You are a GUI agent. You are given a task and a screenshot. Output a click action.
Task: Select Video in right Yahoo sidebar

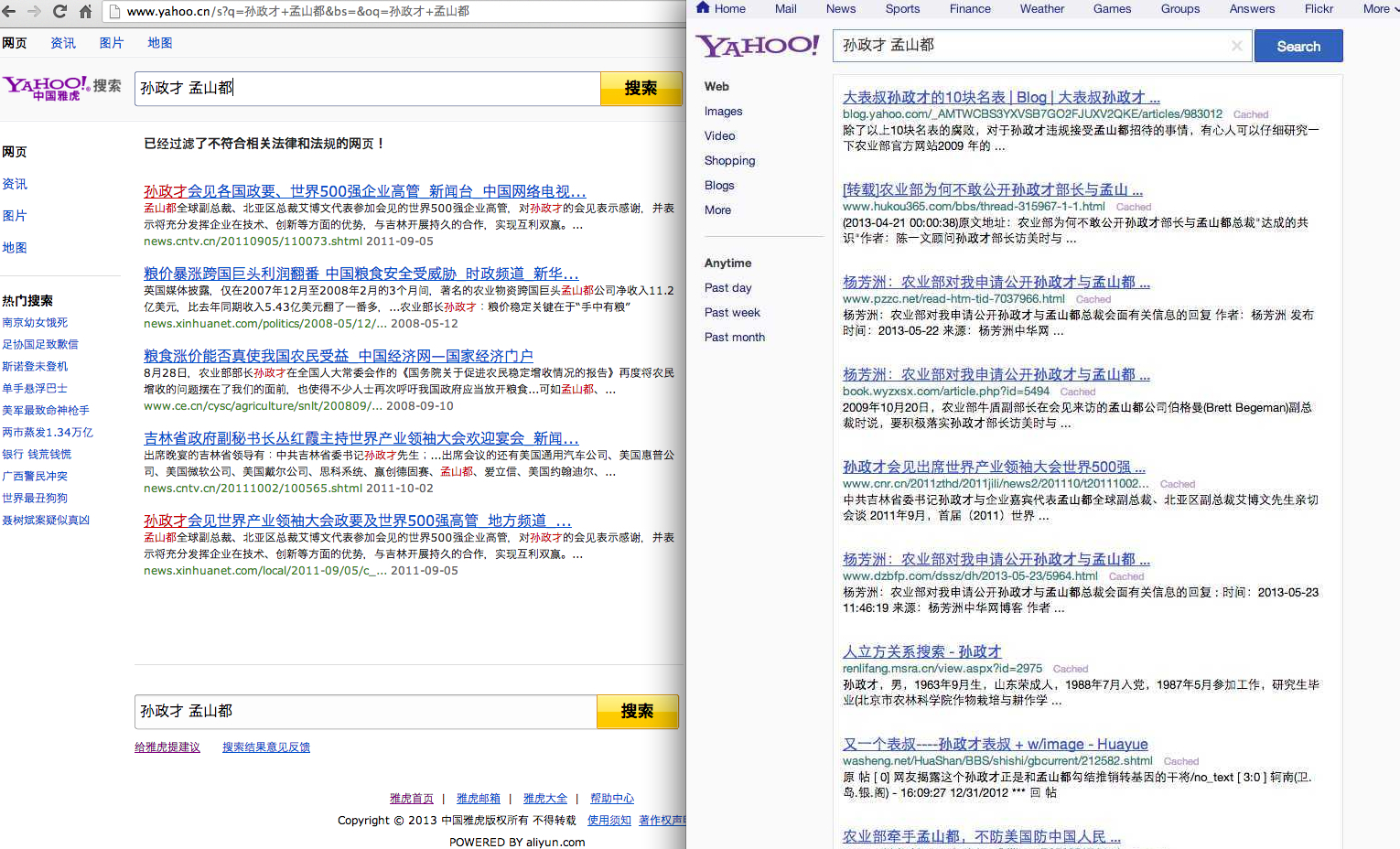point(719,136)
